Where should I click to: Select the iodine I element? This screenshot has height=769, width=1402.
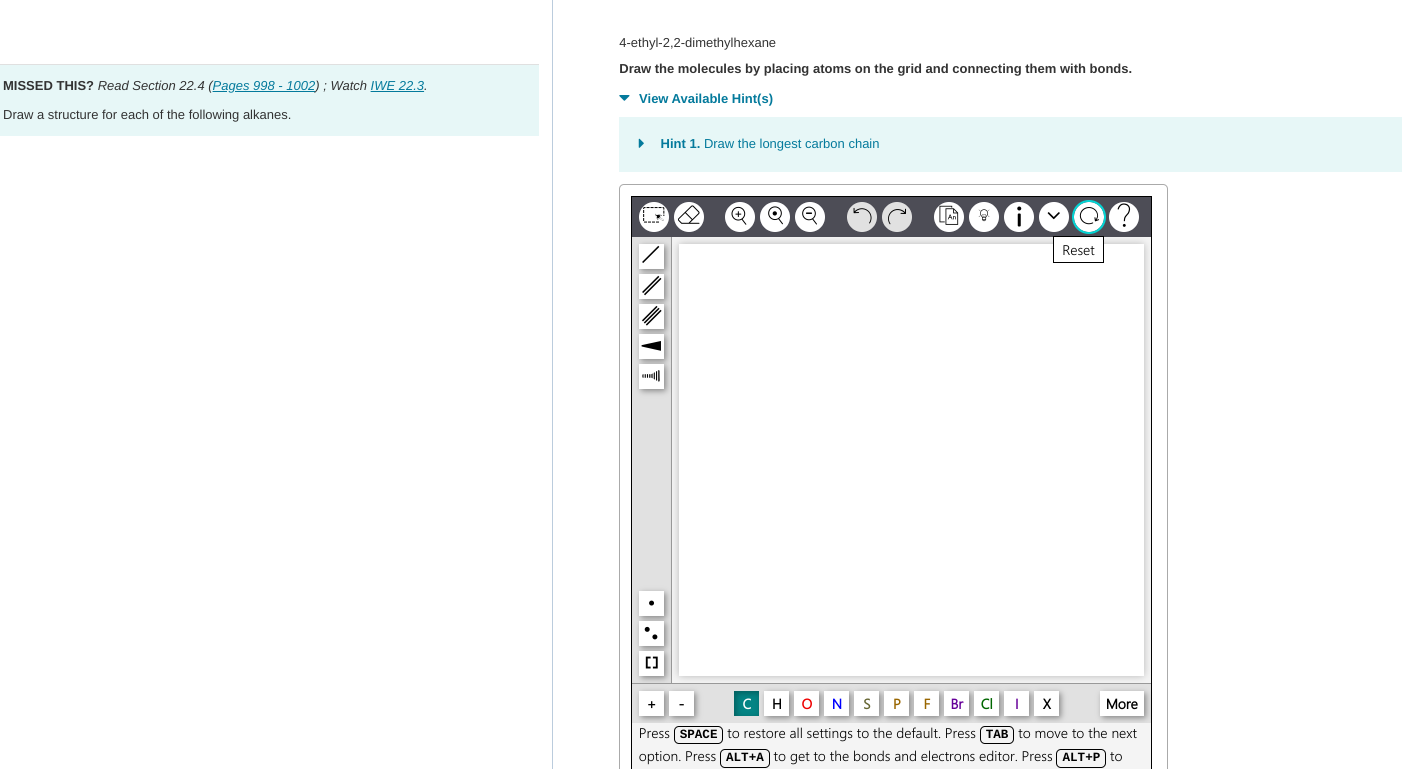(1016, 704)
